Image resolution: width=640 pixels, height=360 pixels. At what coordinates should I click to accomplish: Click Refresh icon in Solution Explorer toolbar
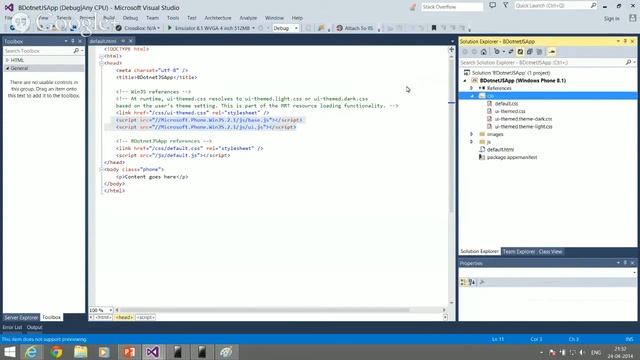click(x=520, y=52)
